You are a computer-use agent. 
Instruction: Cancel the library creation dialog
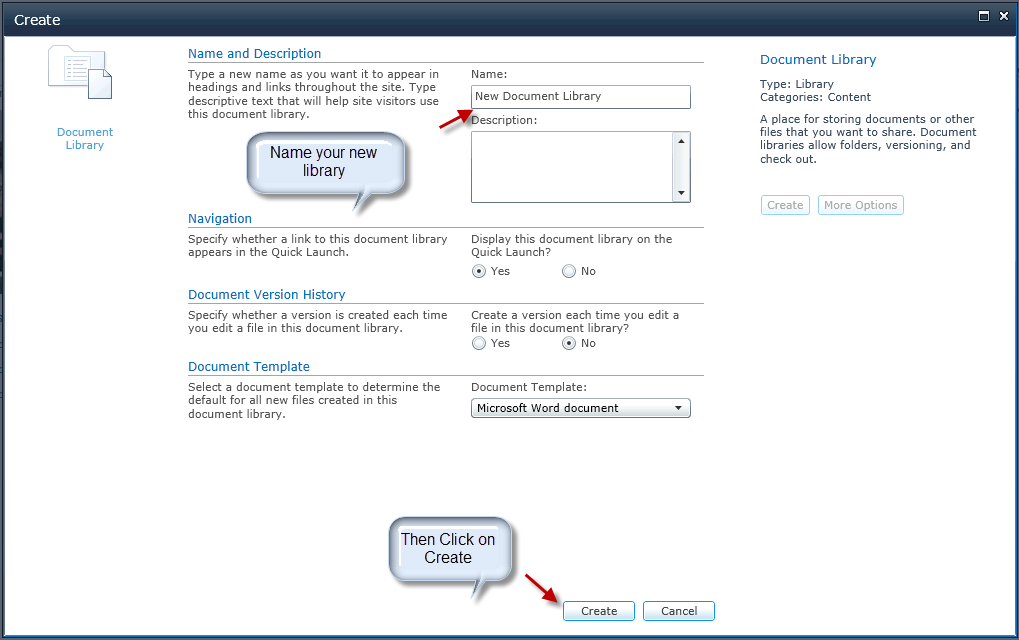678,611
